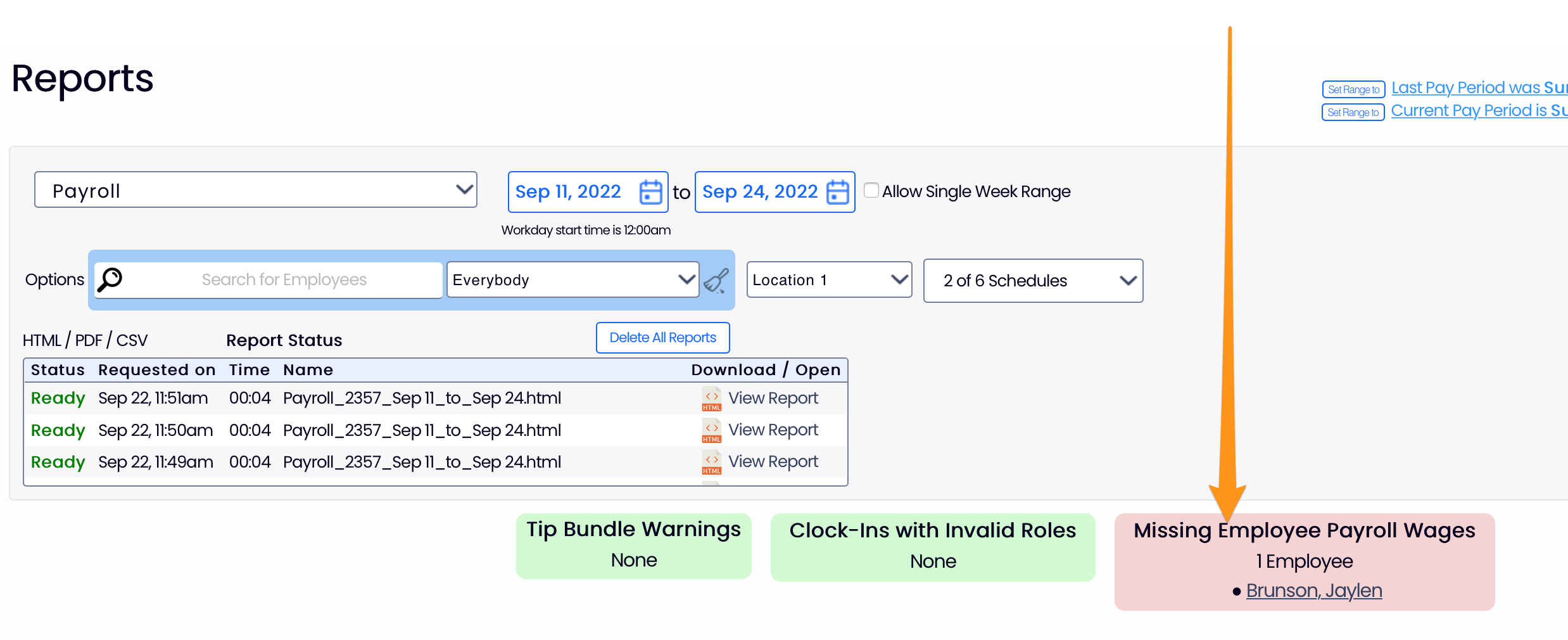Screen dimensions: 1568x640
Task: Click the 11:50am report file name
Action: tap(422, 430)
